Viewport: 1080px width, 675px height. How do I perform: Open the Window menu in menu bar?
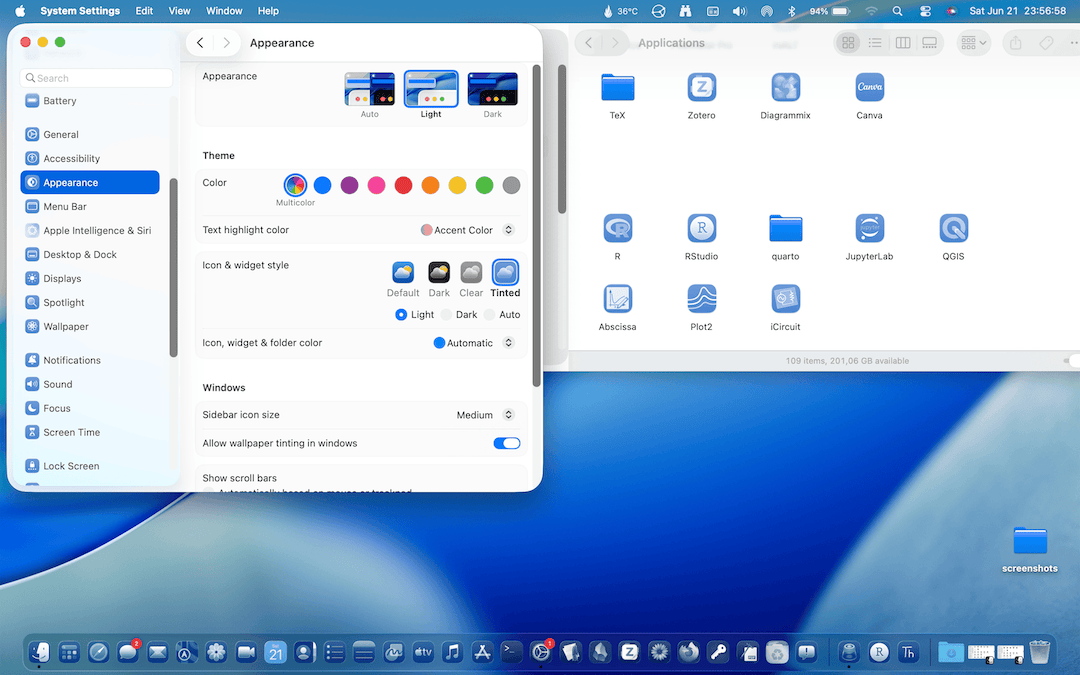(x=224, y=11)
